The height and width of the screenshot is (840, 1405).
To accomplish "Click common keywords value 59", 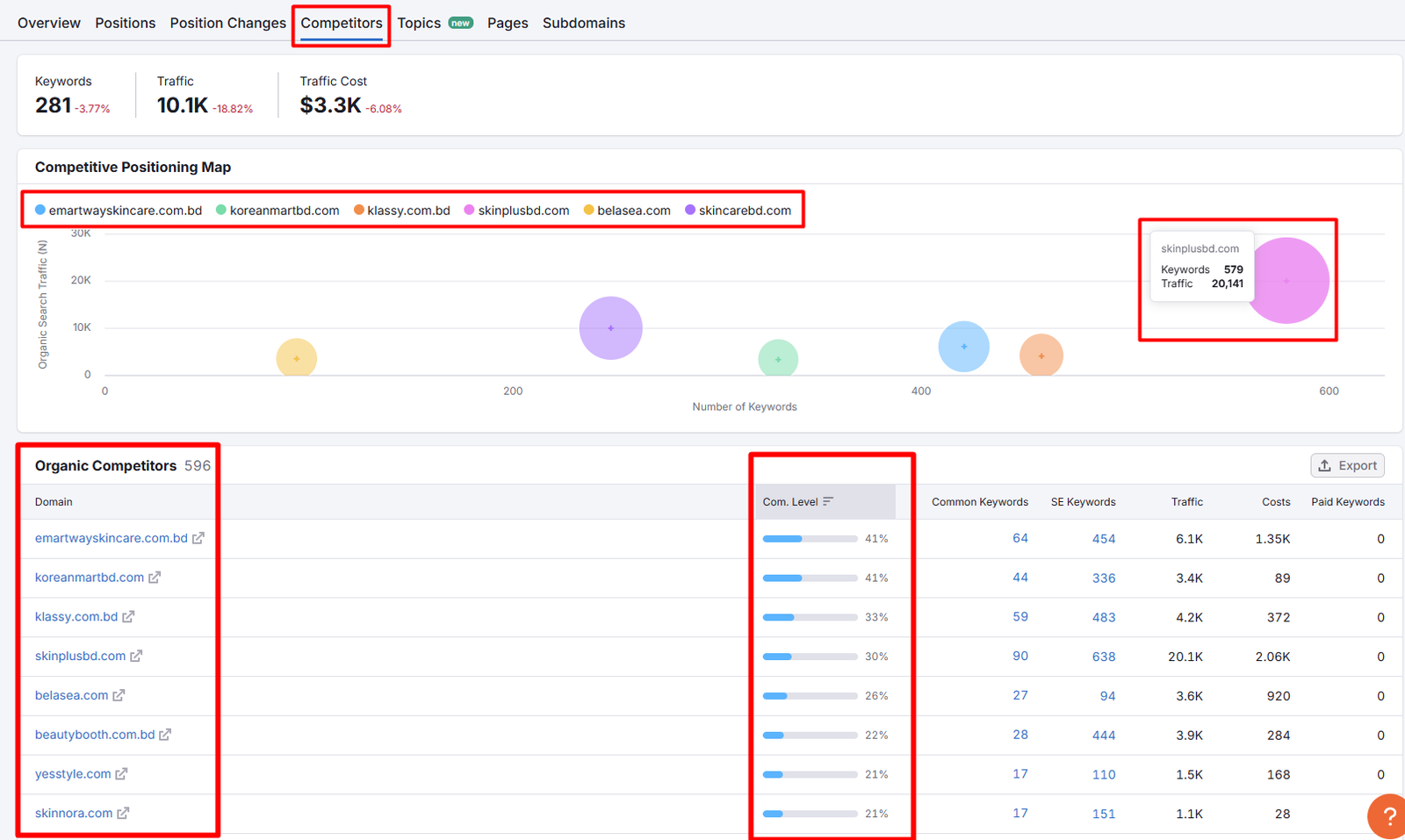I will (x=1020, y=617).
